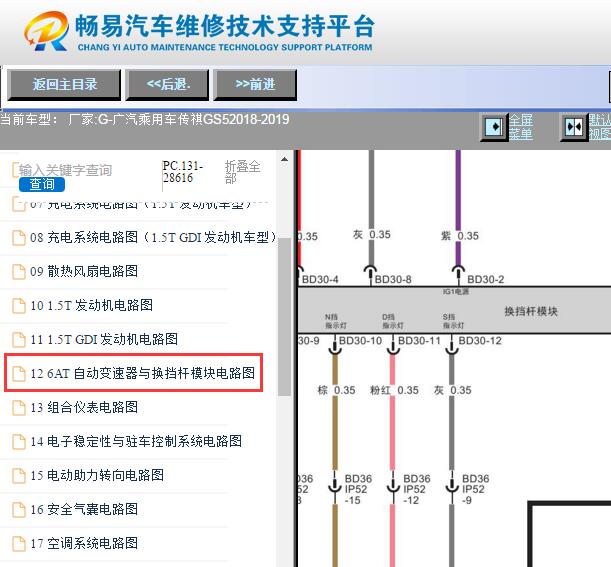Click the 棕 0.35 wire label
611x567 pixels.
[x=337, y=390]
